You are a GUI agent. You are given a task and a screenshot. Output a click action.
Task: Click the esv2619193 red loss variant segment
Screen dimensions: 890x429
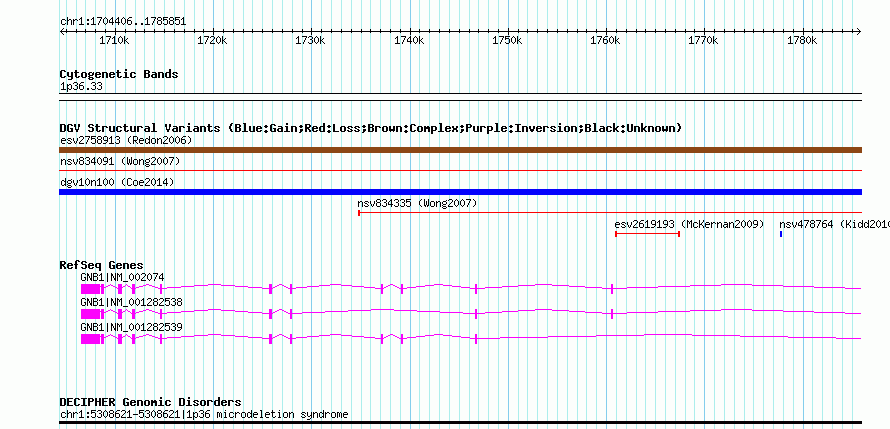coord(648,234)
